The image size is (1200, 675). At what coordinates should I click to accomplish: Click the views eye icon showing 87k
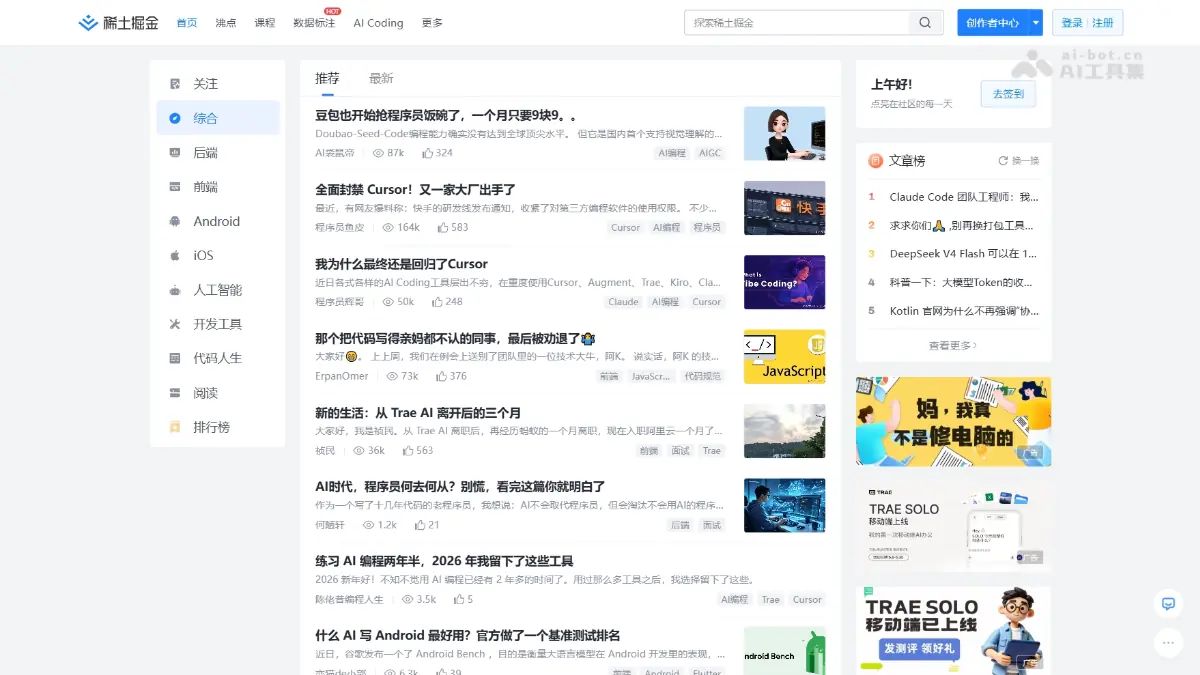point(378,153)
